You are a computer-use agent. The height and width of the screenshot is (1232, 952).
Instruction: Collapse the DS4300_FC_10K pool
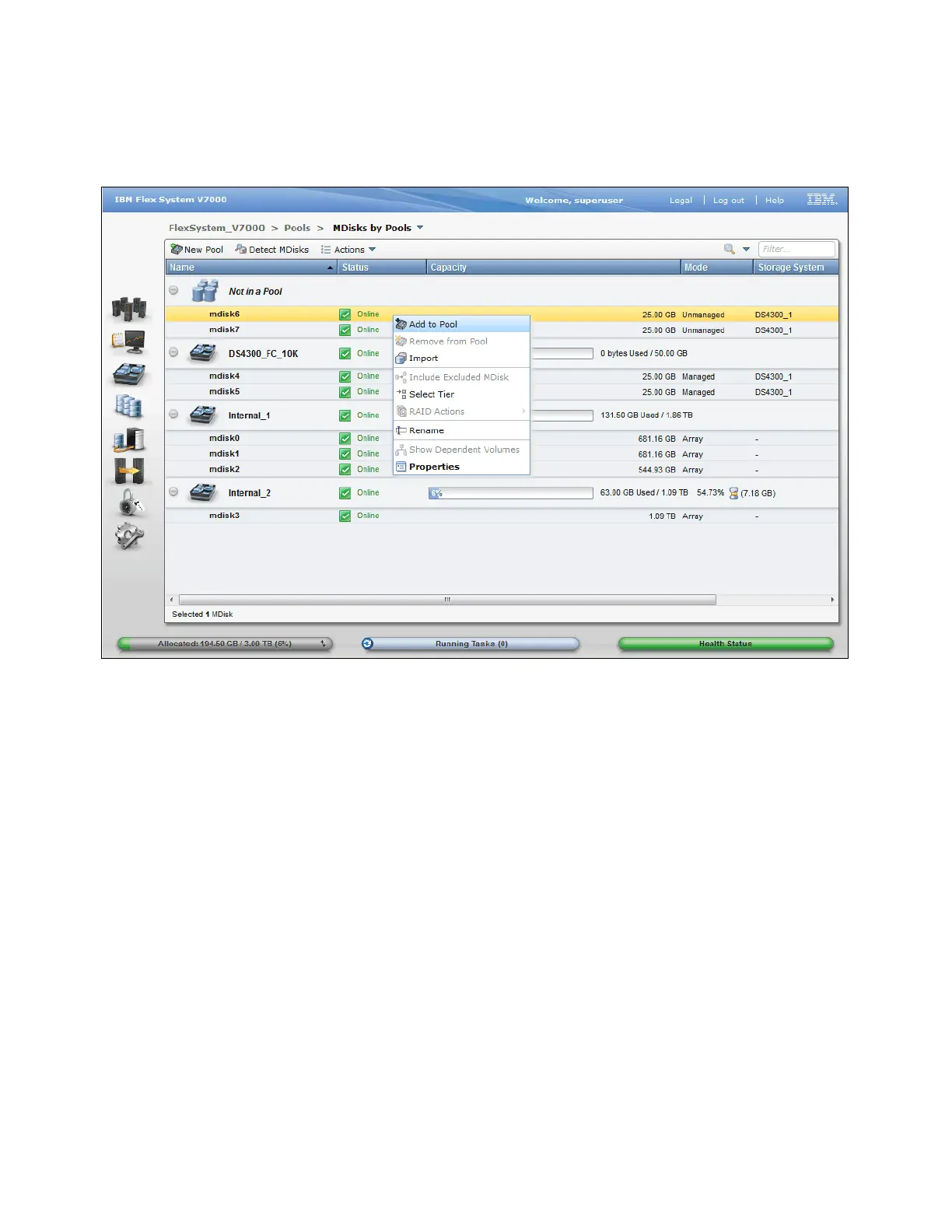[x=173, y=352]
